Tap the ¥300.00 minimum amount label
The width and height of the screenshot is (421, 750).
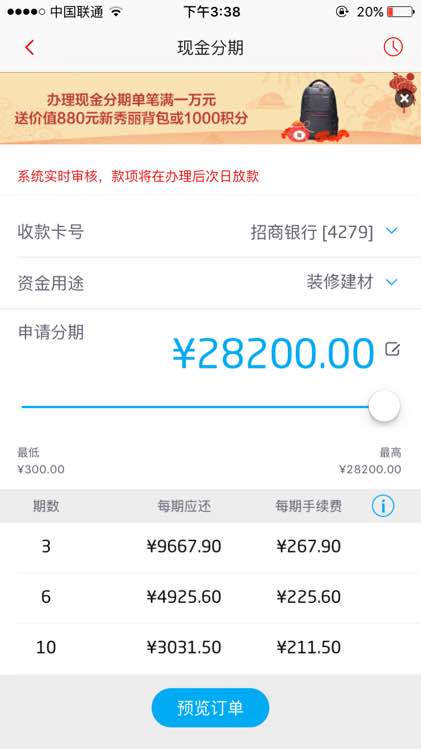tap(41, 469)
